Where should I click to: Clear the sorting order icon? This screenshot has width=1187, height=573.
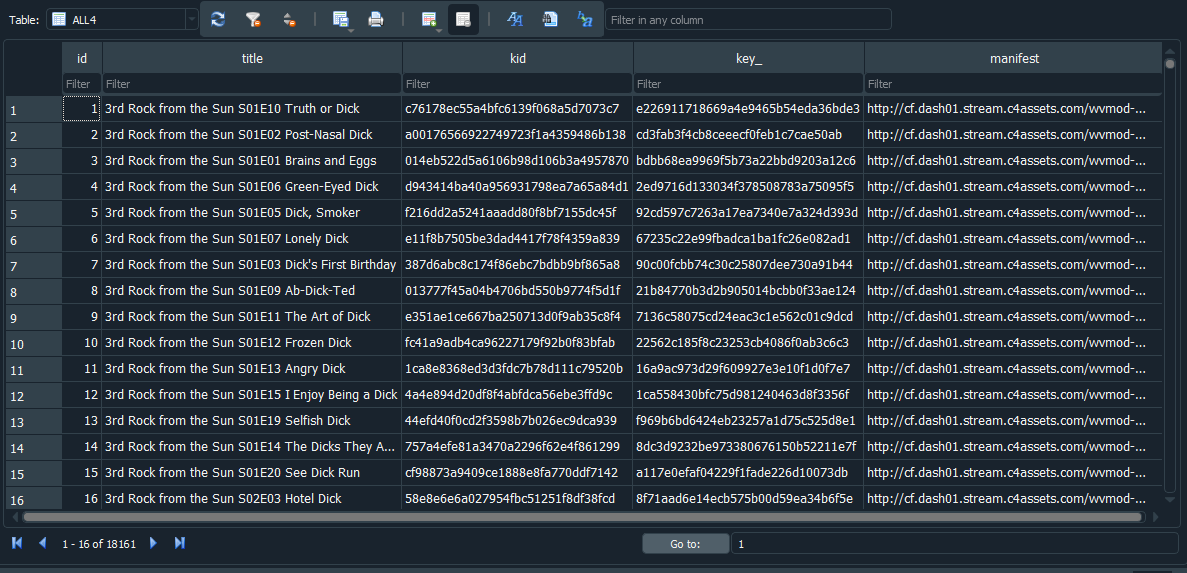(x=289, y=20)
